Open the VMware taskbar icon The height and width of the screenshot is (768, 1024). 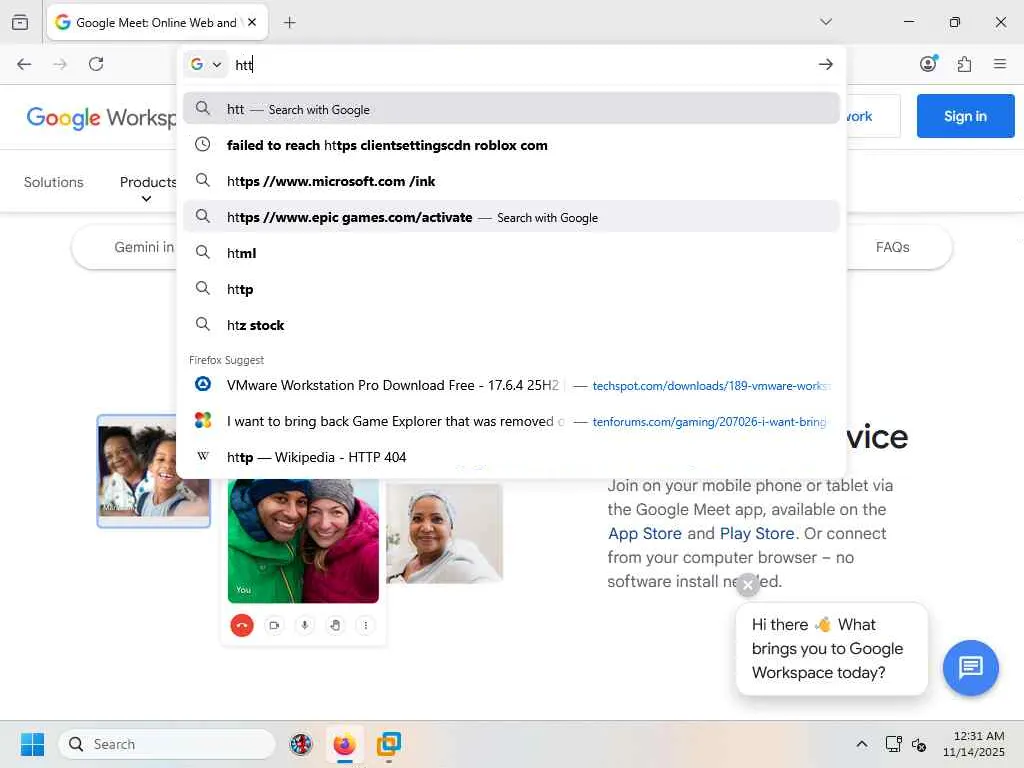pyautogui.click(x=389, y=744)
